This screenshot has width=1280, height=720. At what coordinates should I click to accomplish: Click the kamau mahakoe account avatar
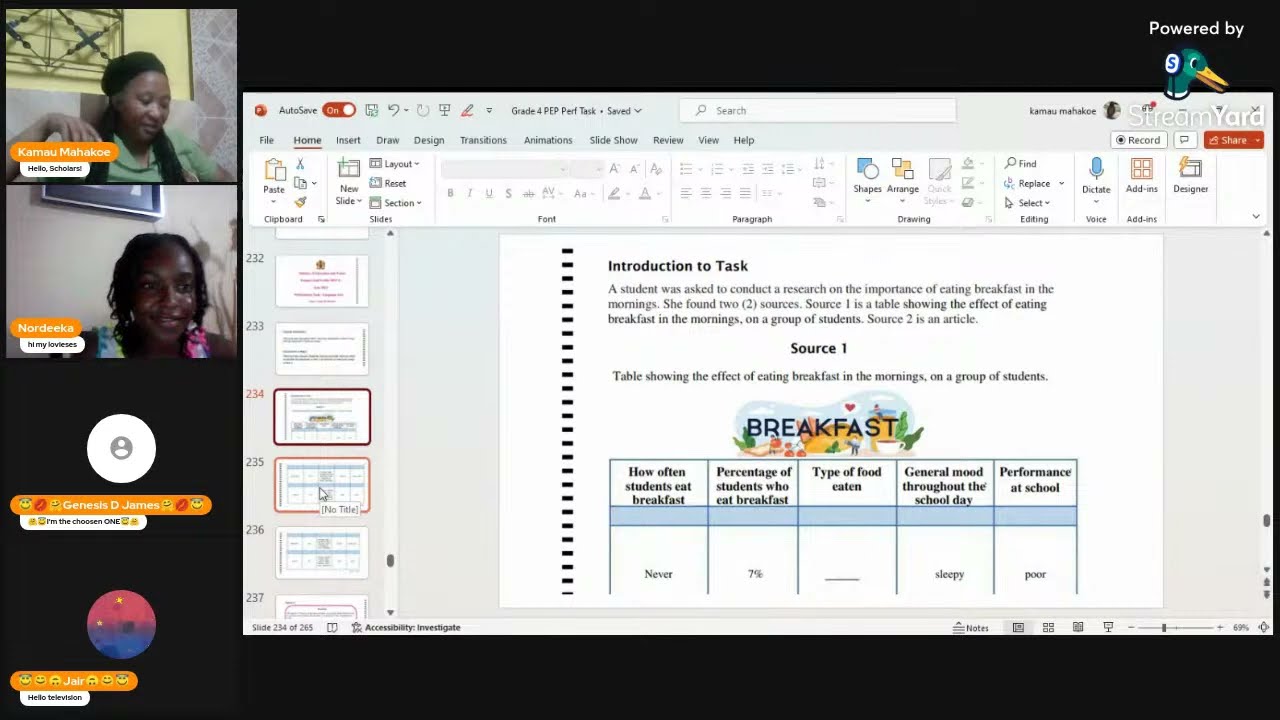click(x=1111, y=110)
